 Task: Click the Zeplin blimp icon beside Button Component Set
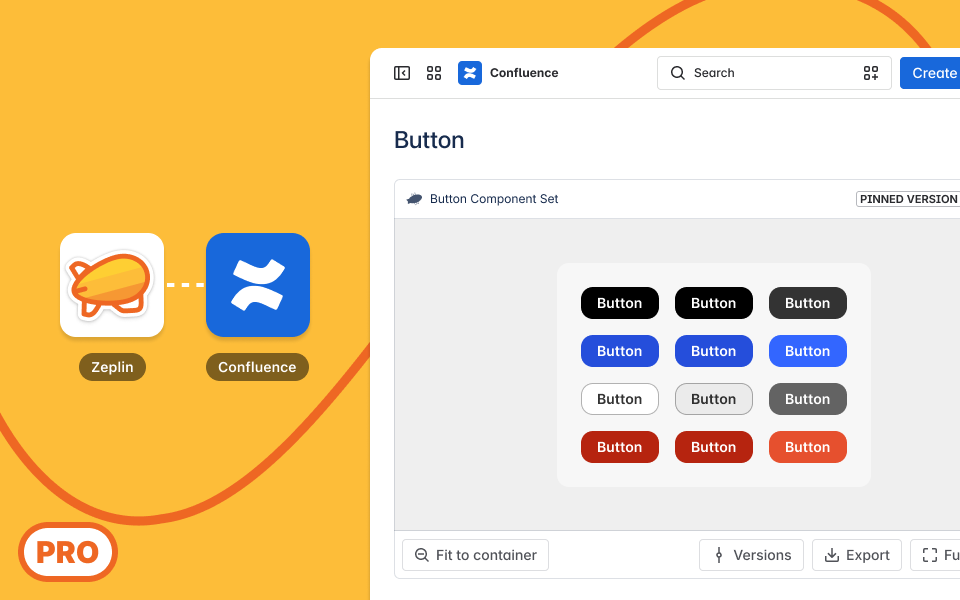coord(414,199)
